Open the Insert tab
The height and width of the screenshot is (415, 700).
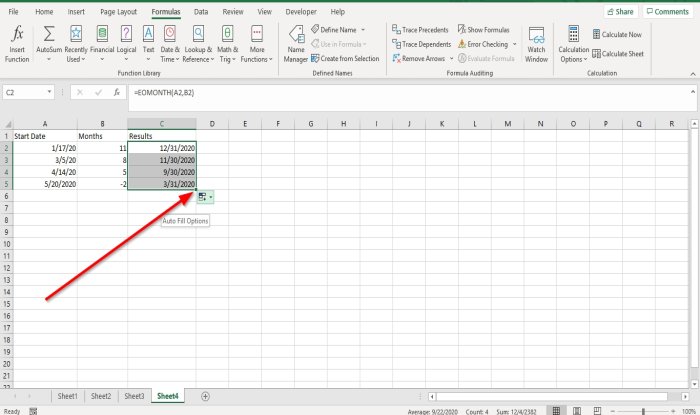pos(76,12)
